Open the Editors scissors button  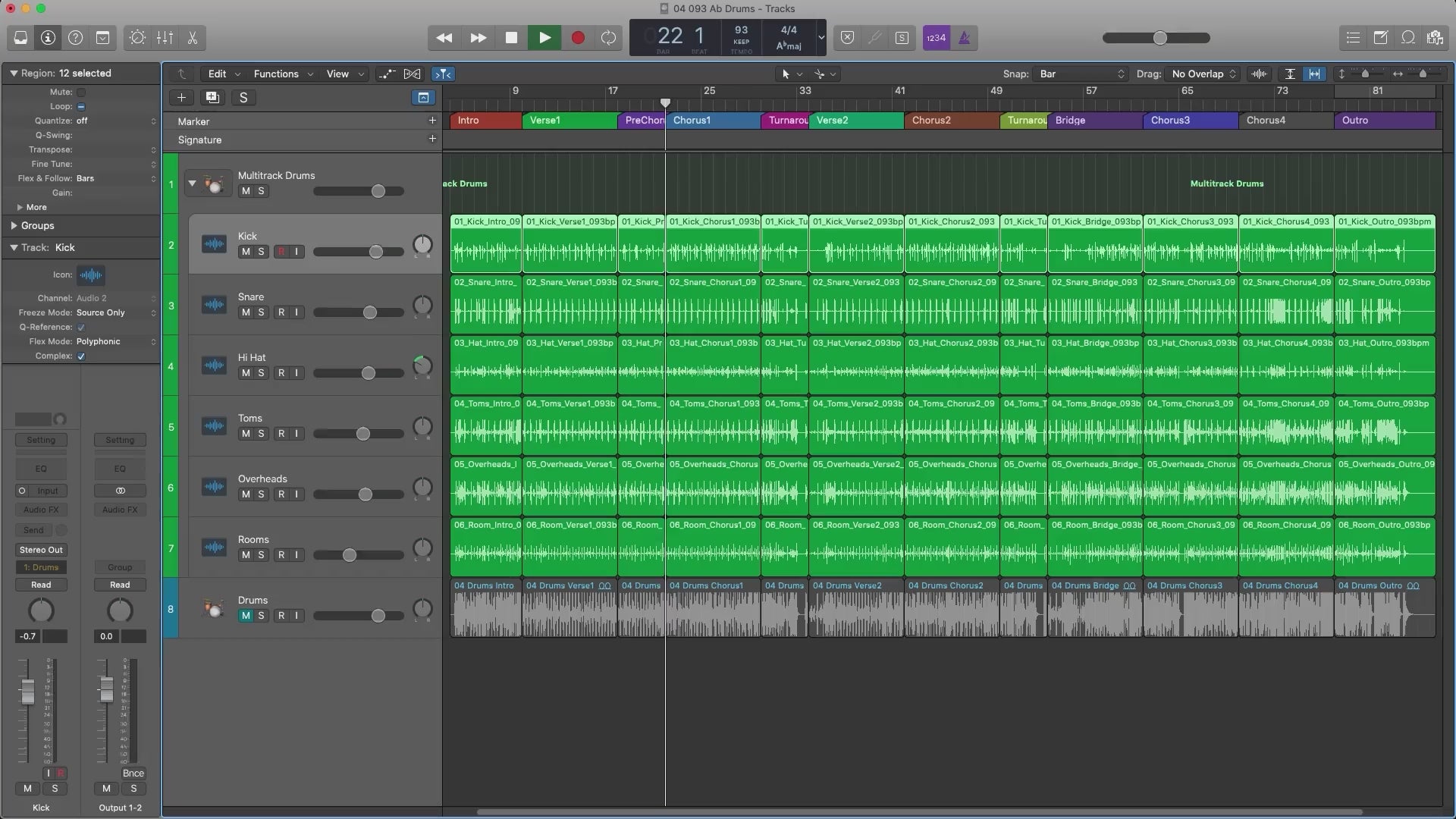point(192,37)
